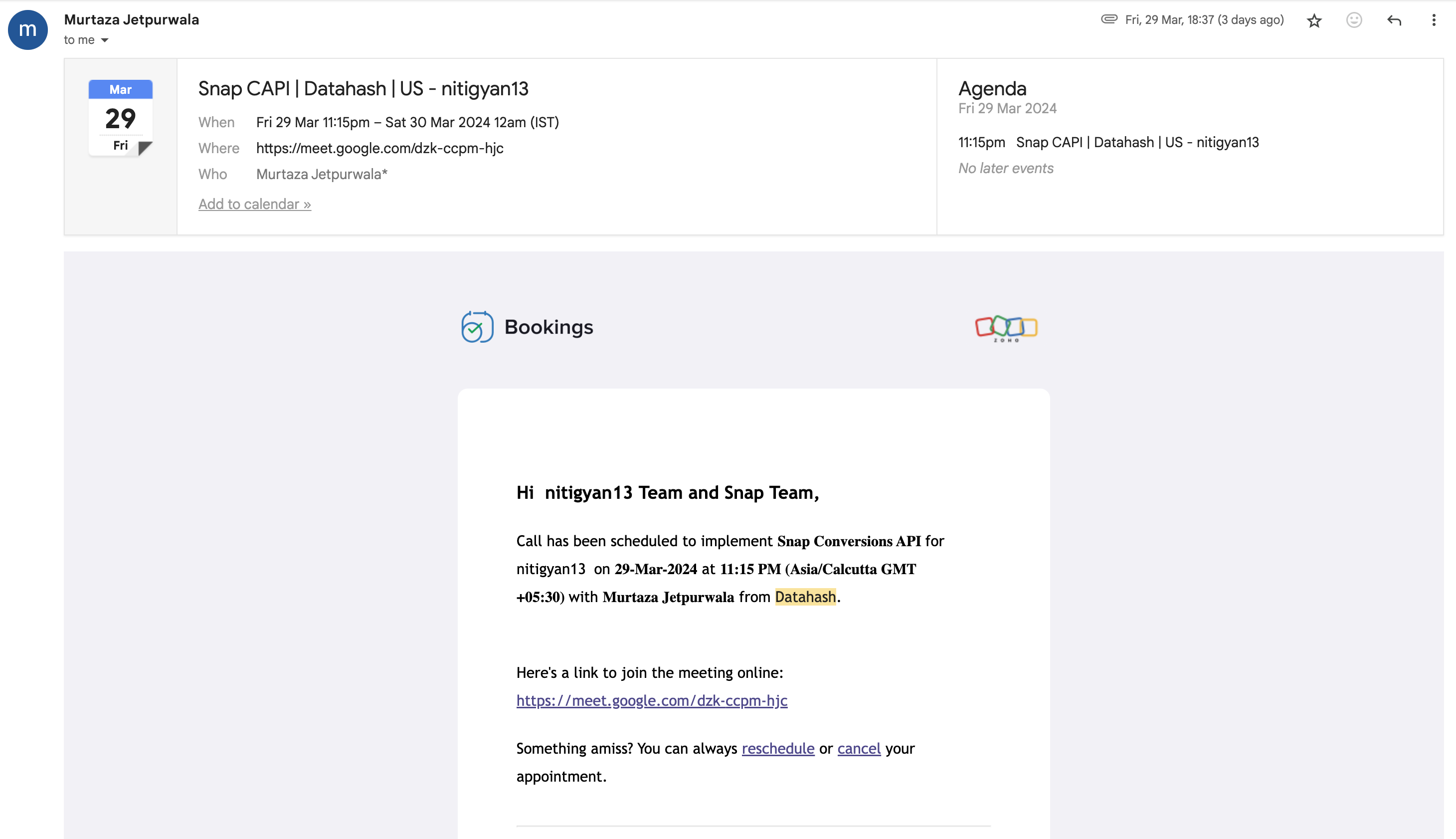Click 'Murtaza Jetpurwala*' in the Who field

pyautogui.click(x=322, y=174)
